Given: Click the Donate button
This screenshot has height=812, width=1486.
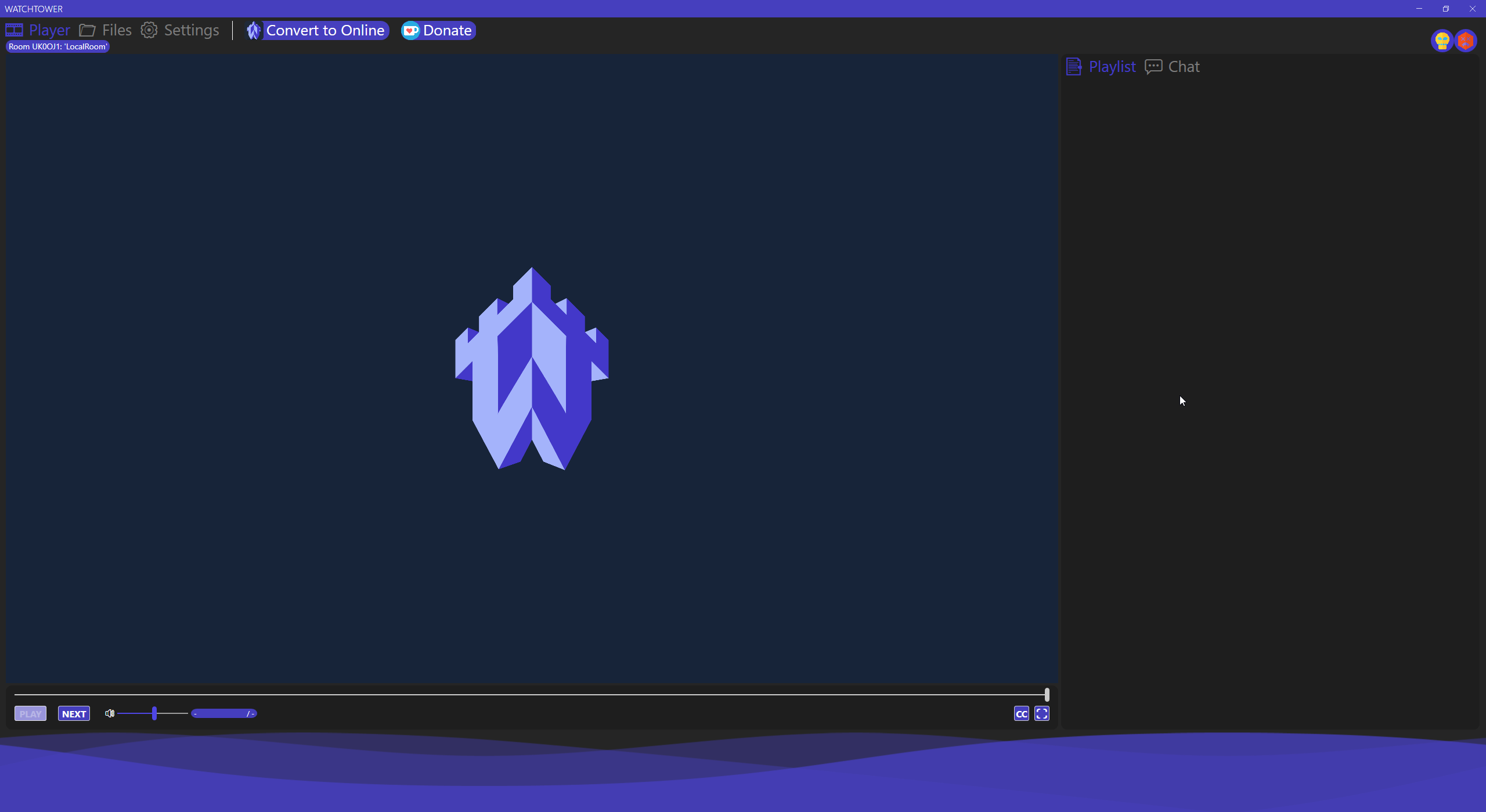Looking at the screenshot, I should 438,30.
